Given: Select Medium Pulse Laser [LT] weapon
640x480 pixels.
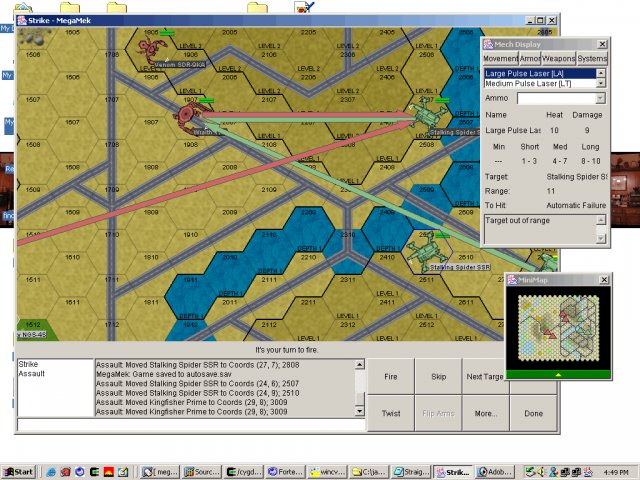Looking at the screenshot, I should (x=540, y=83).
